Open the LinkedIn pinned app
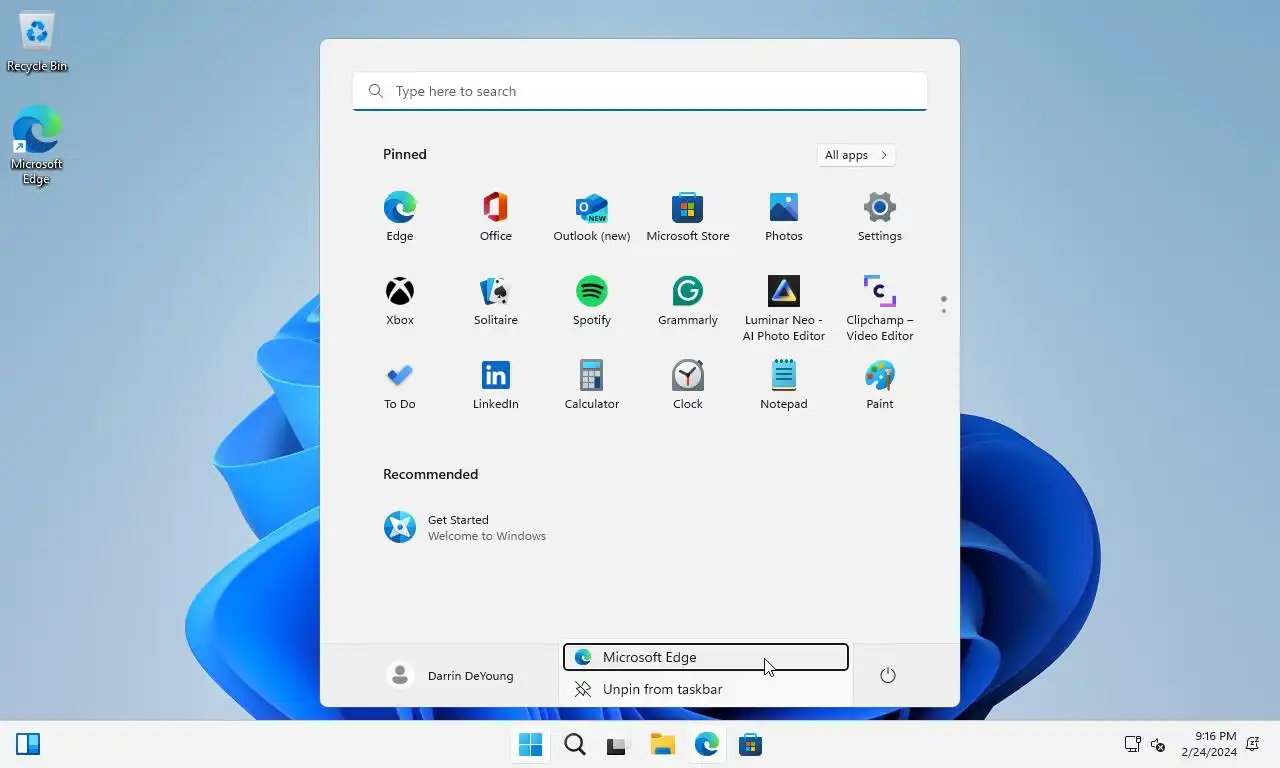 496,385
